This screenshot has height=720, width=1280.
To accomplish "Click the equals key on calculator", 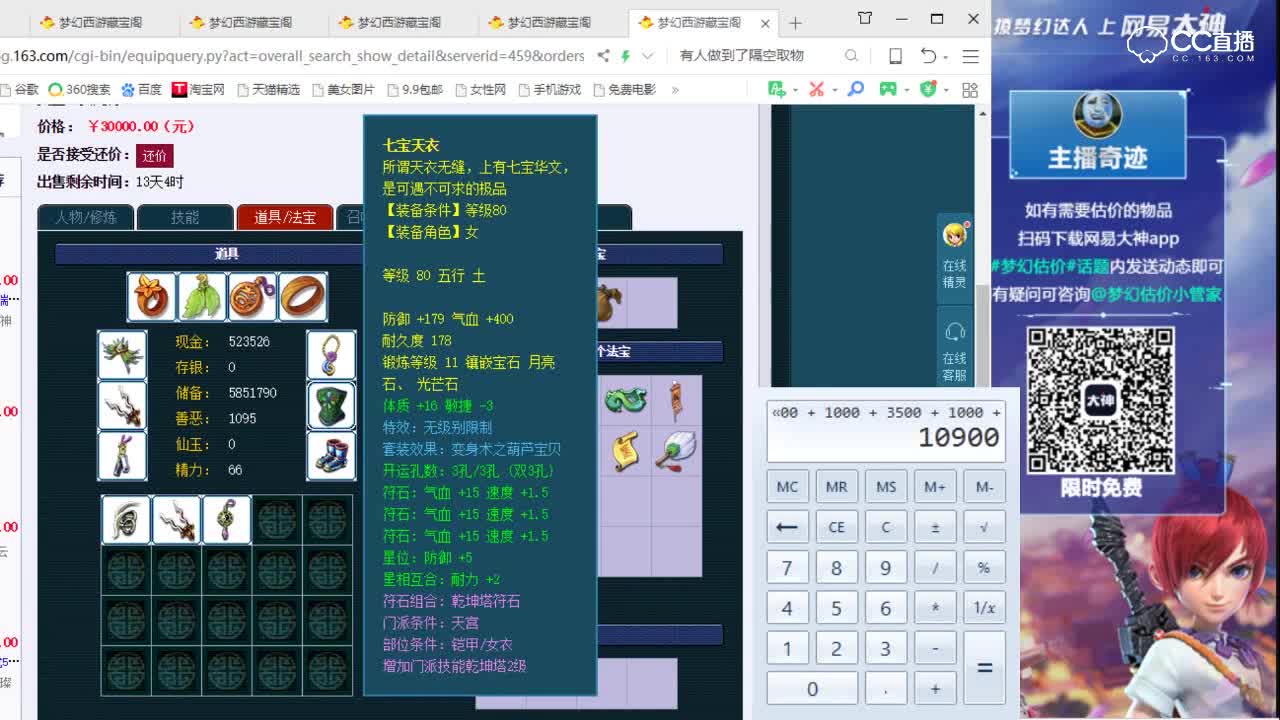I will click(x=984, y=668).
